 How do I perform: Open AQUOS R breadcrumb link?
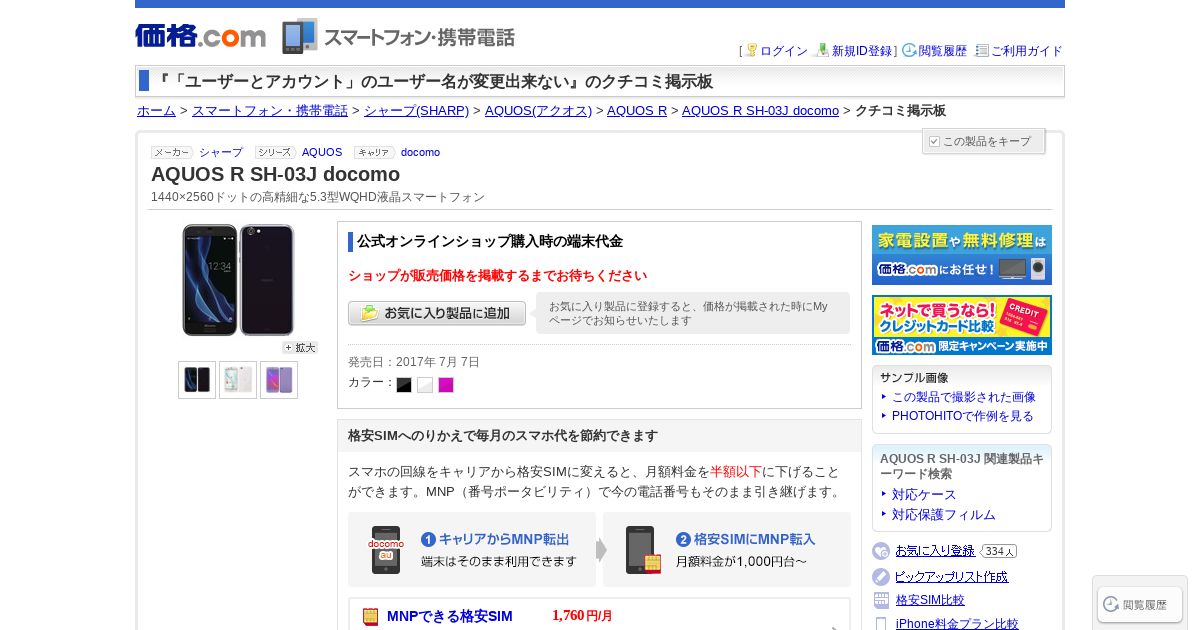[x=637, y=111]
